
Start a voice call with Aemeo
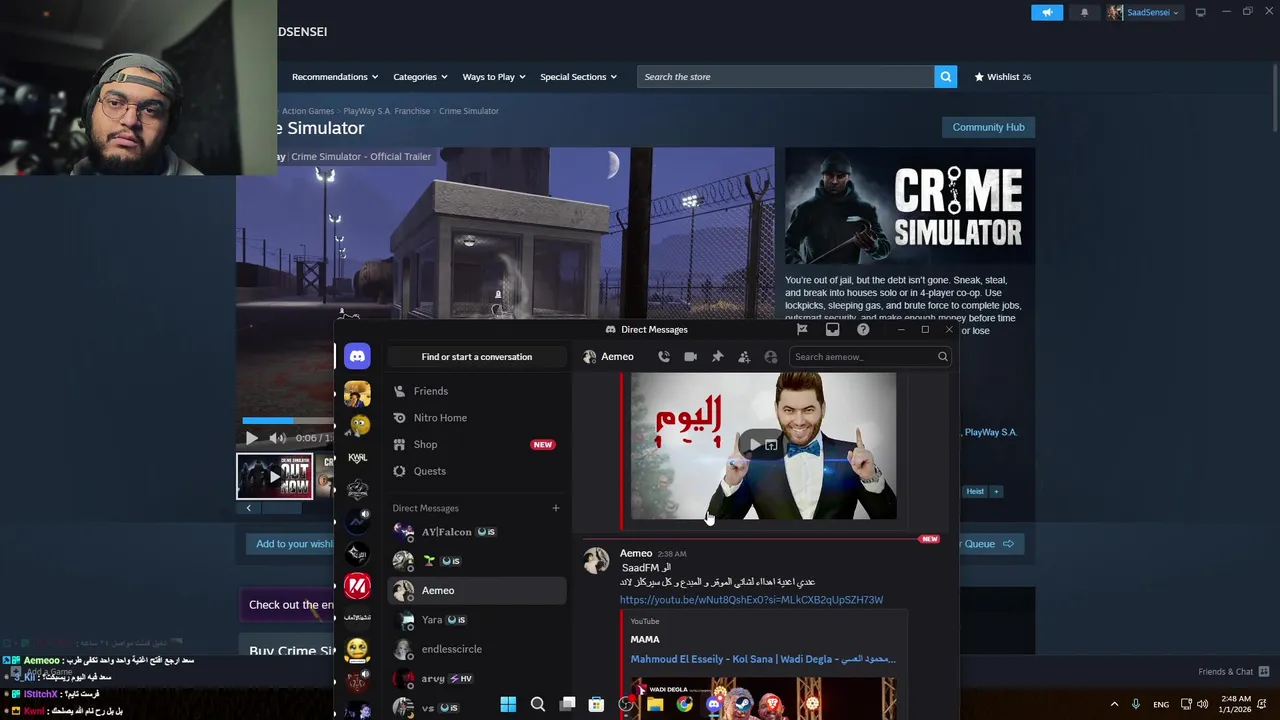664,357
